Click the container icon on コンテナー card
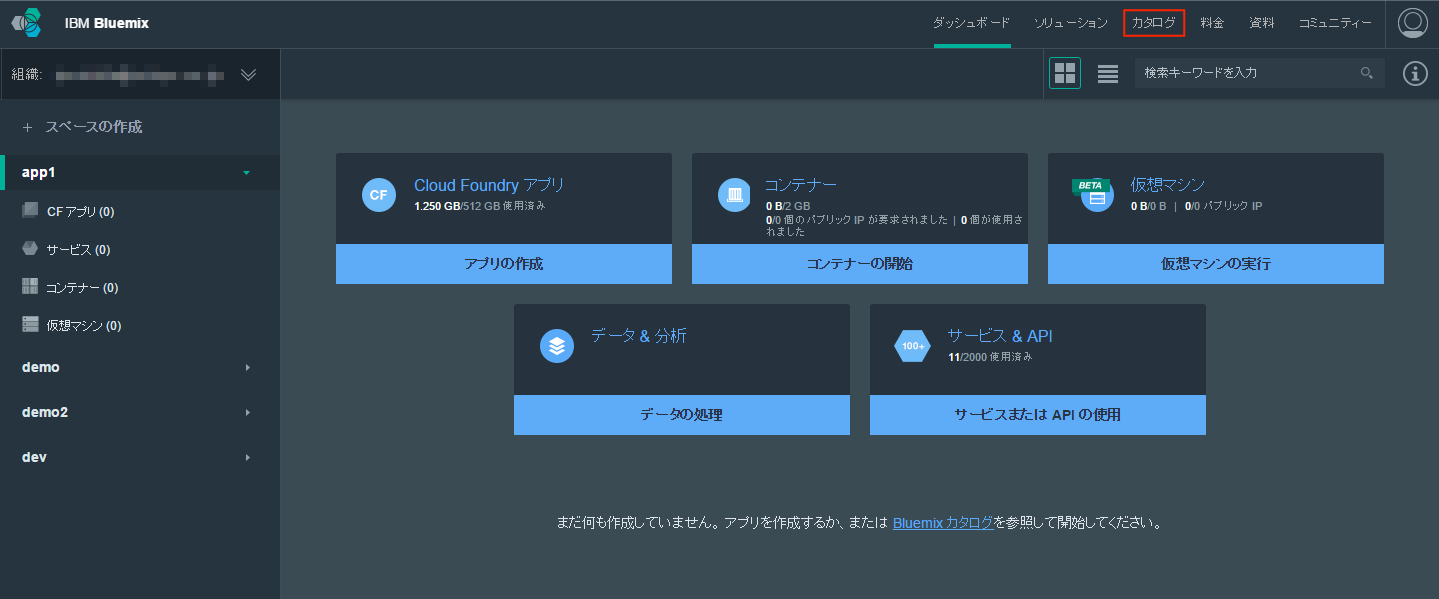This screenshot has width=1439, height=599. [x=734, y=195]
